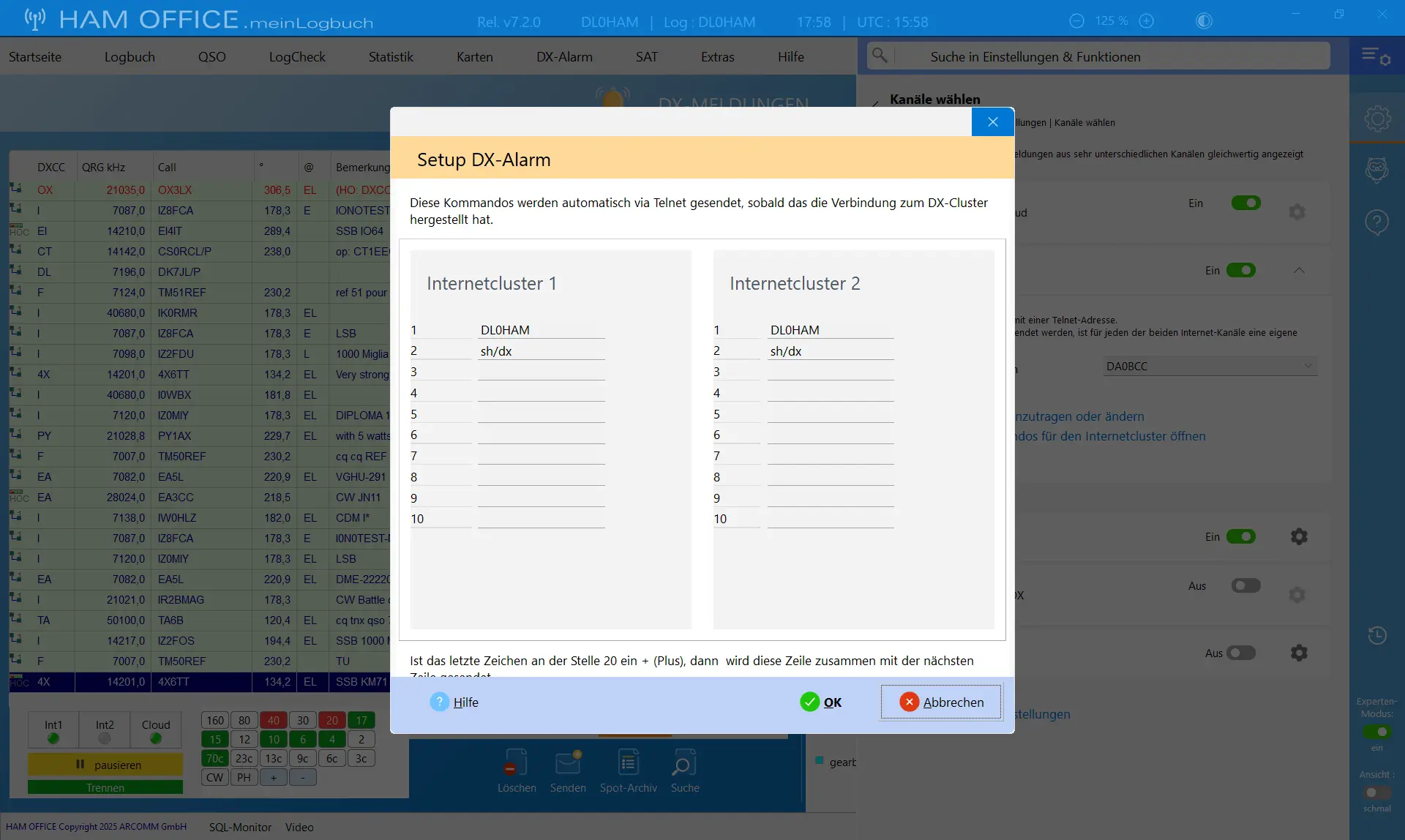Click line 3 field of Internetcluster 1

(541, 372)
